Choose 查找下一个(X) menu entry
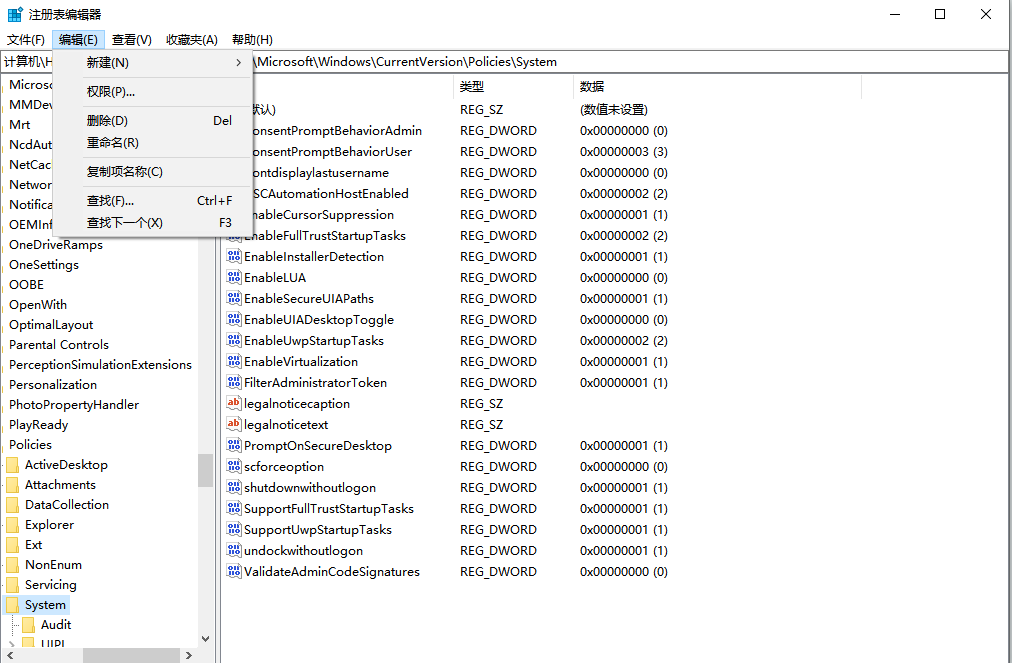 click(152, 223)
